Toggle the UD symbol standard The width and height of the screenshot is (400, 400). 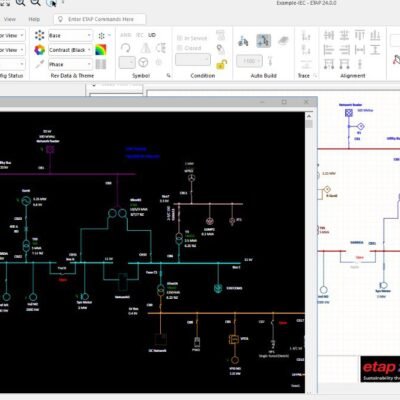pyautogui.click(x=152, y=35)
